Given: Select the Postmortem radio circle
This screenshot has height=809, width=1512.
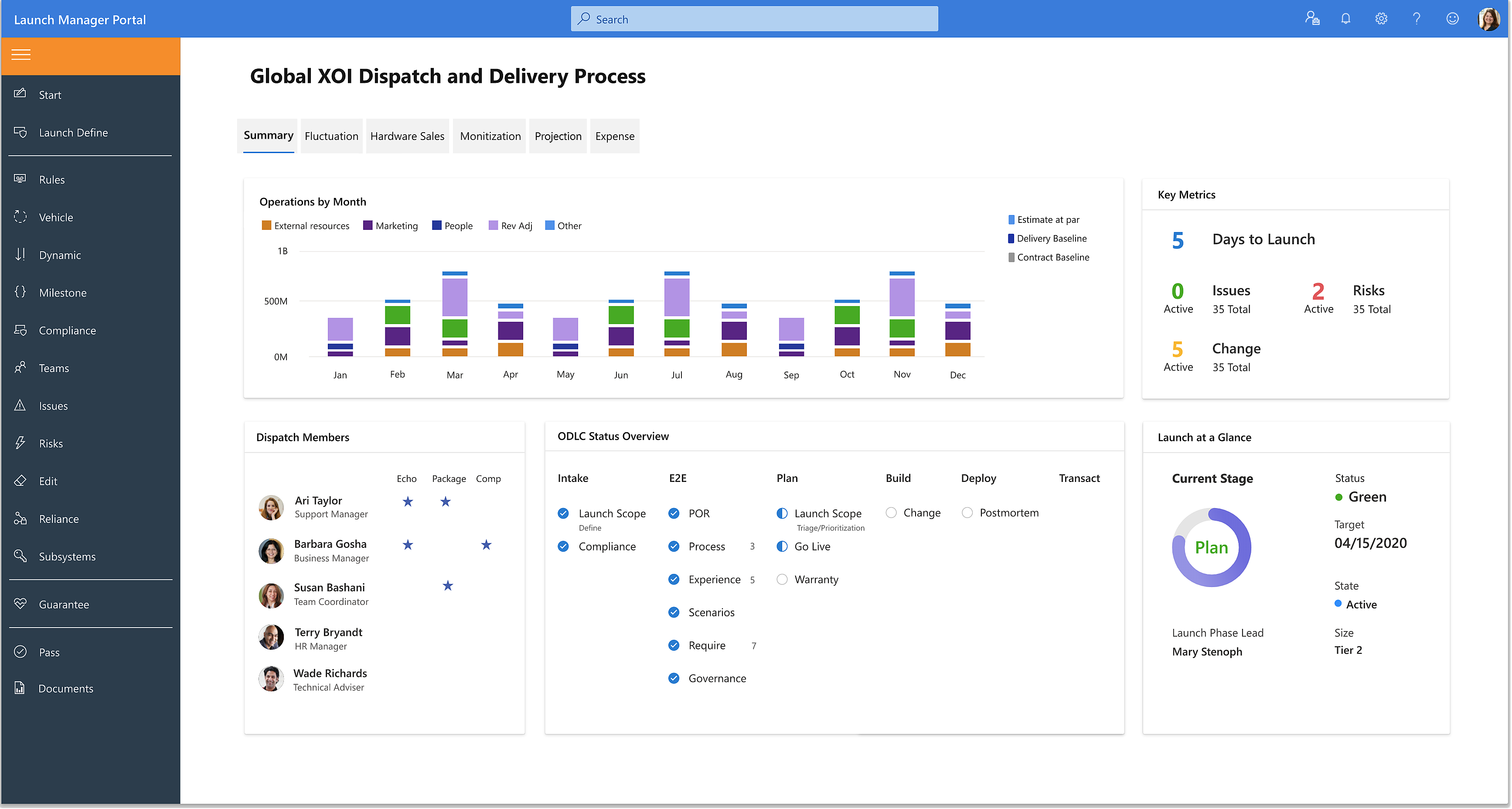Looking at the screenshot, I should [x=967, y=512].
